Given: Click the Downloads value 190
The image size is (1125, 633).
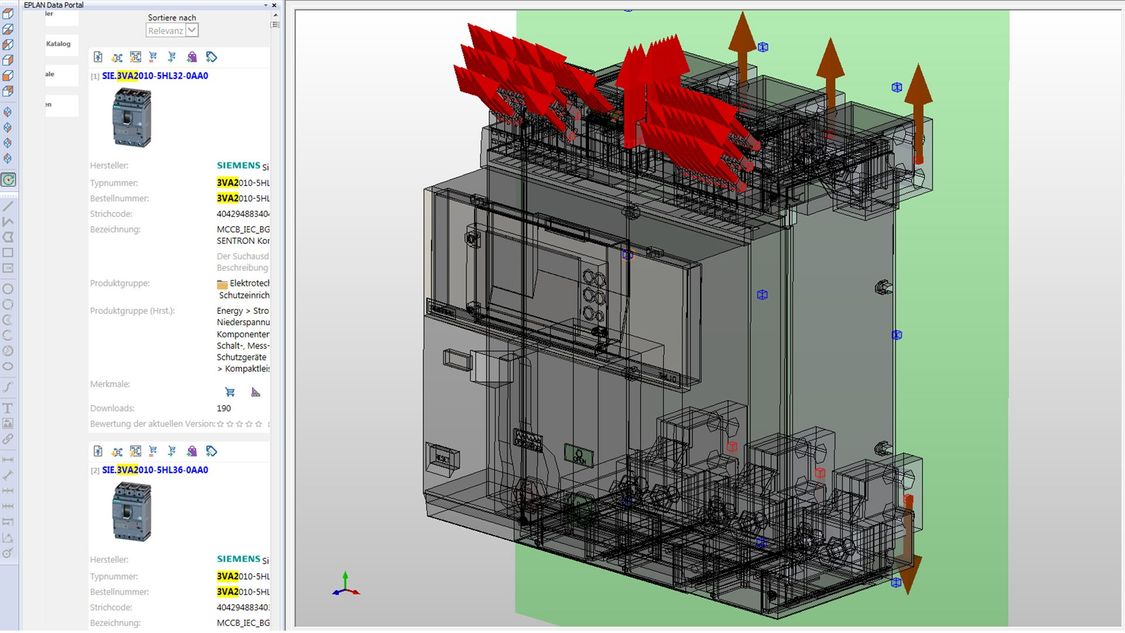Looking at the screenshot, I should point(224,408).
